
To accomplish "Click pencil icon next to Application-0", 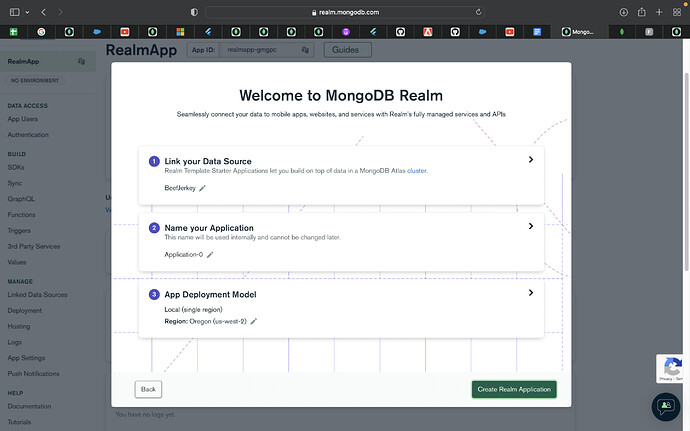I will point(210,255).
